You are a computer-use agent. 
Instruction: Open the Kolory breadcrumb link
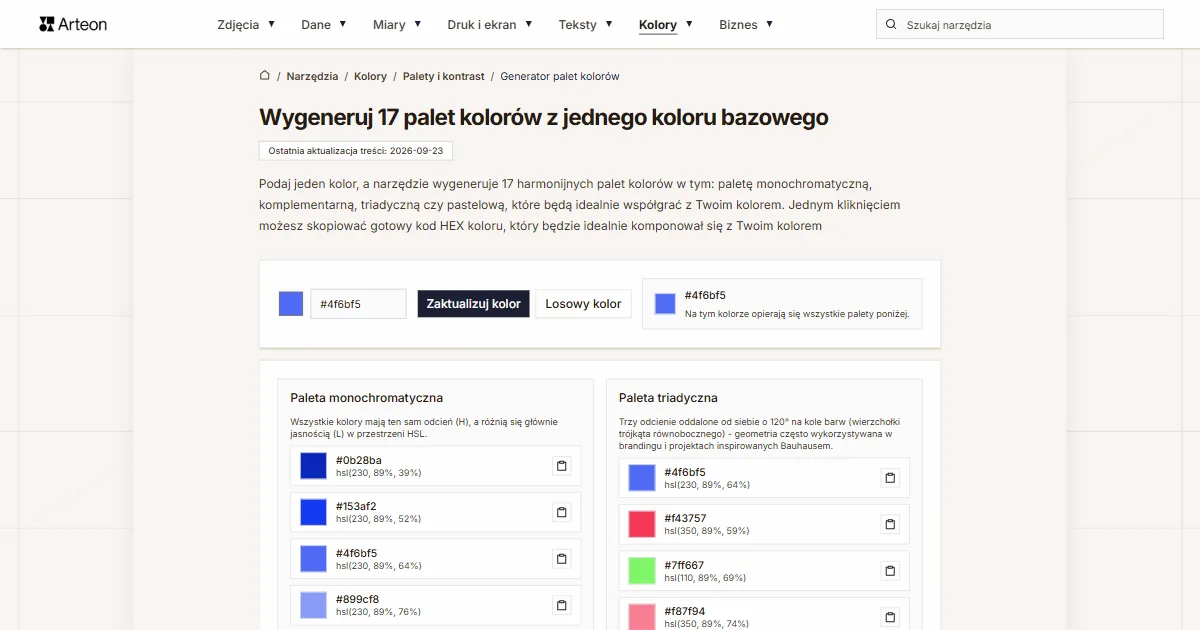(x=370, y=76)
